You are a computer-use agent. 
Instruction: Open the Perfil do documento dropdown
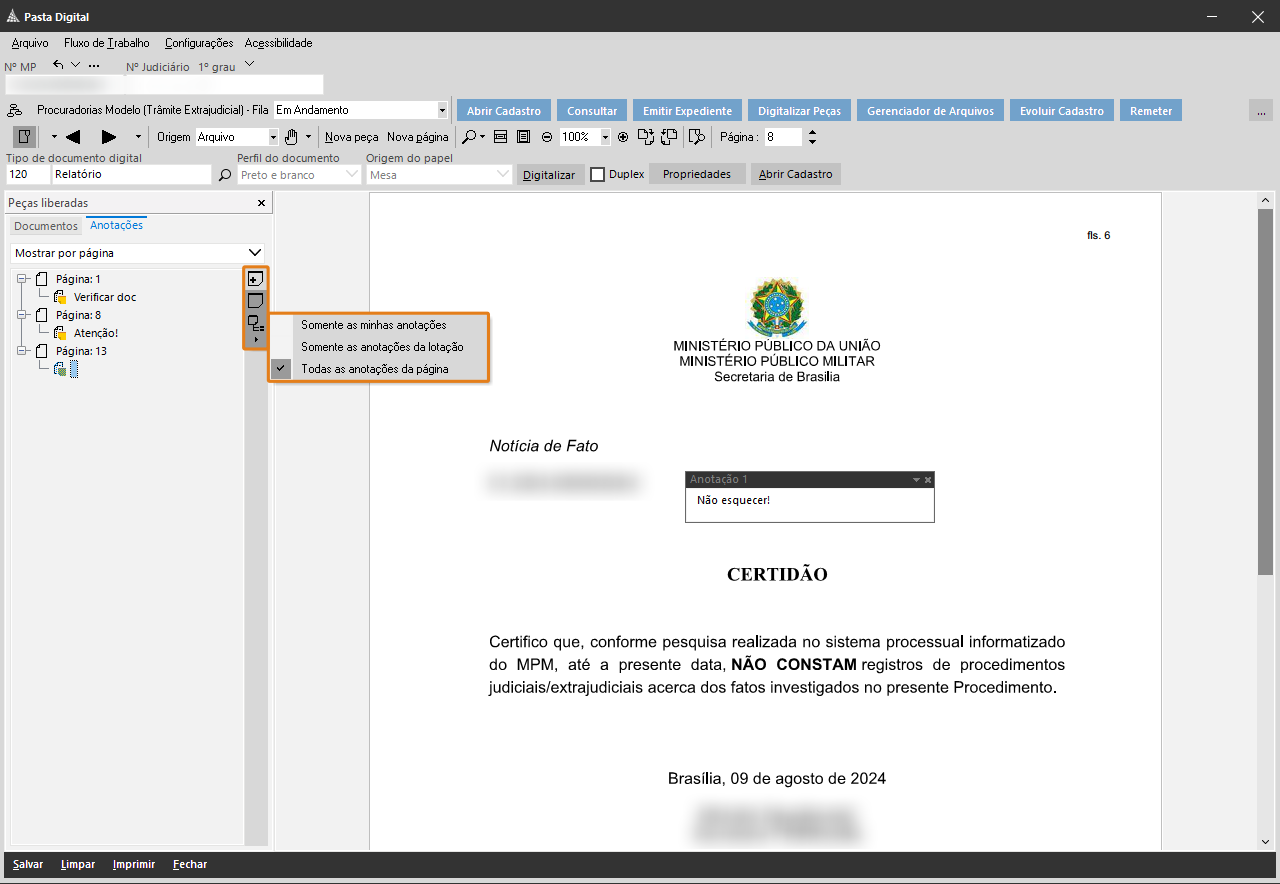point(351,174)
